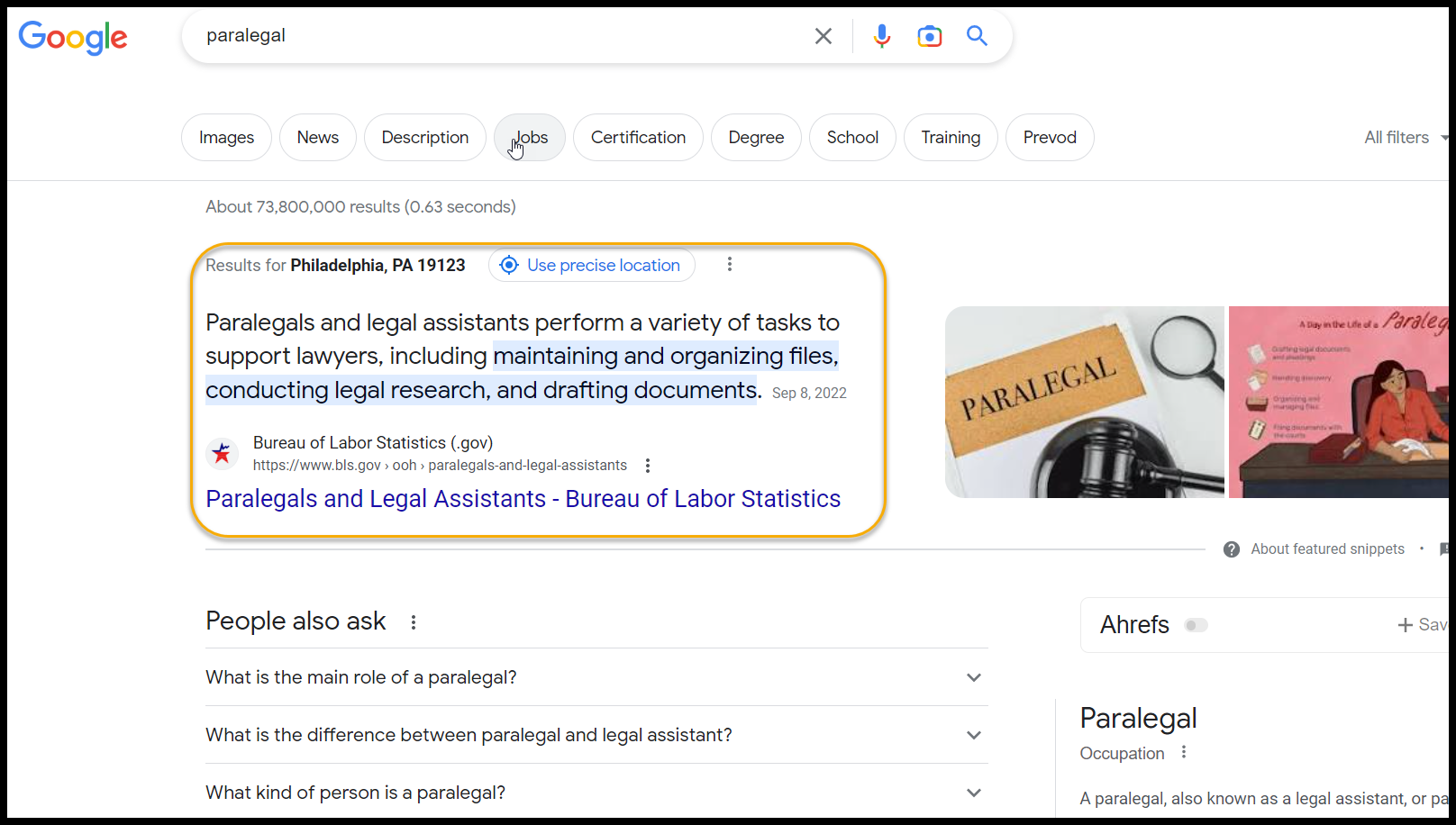Viewport: 1456px width, 825px height.
Task: Clear the search box text
Action: (x=823, y=36)
